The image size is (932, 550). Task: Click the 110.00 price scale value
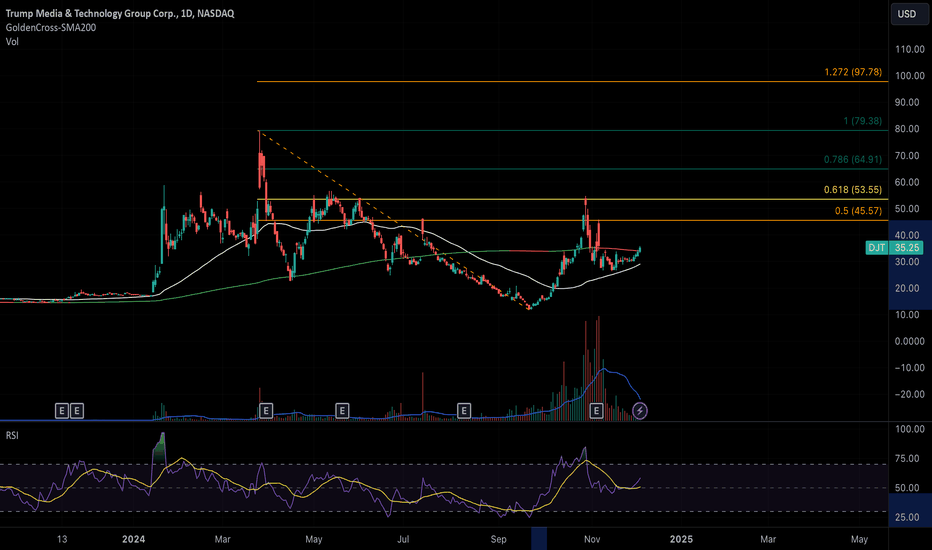[x=910, y=49]
